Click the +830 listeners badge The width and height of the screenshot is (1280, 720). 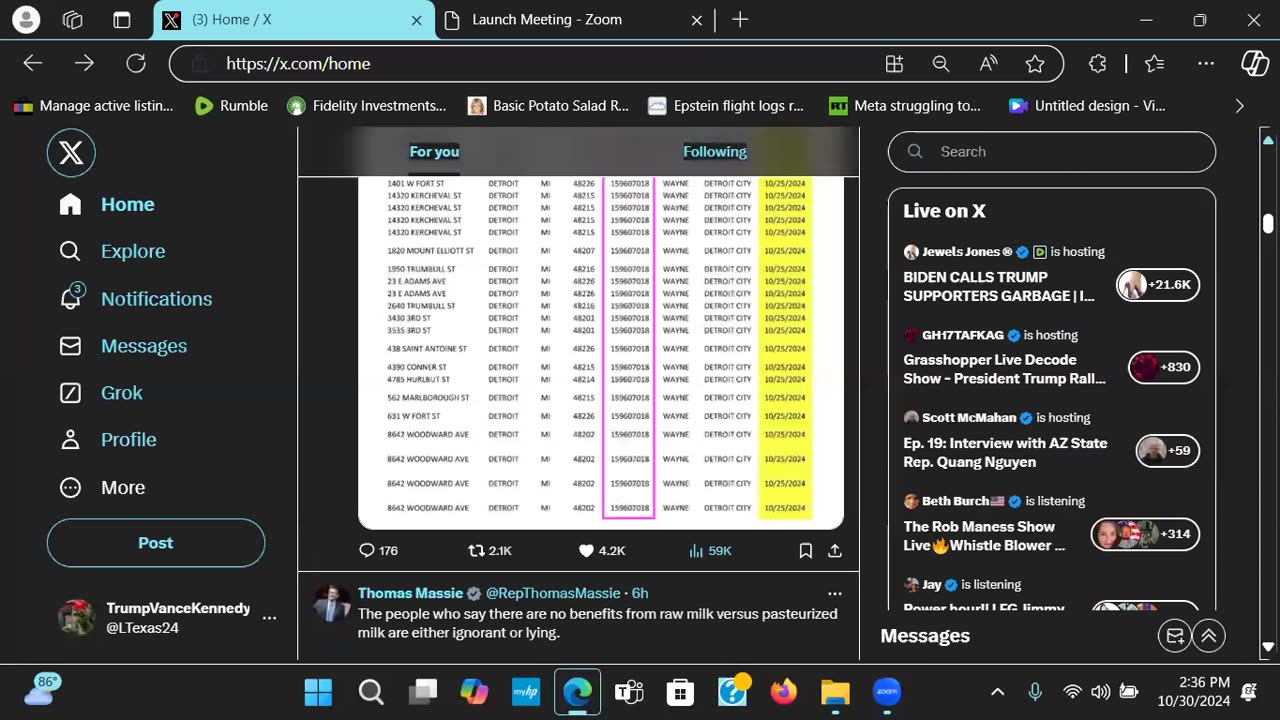point(1163,367)
